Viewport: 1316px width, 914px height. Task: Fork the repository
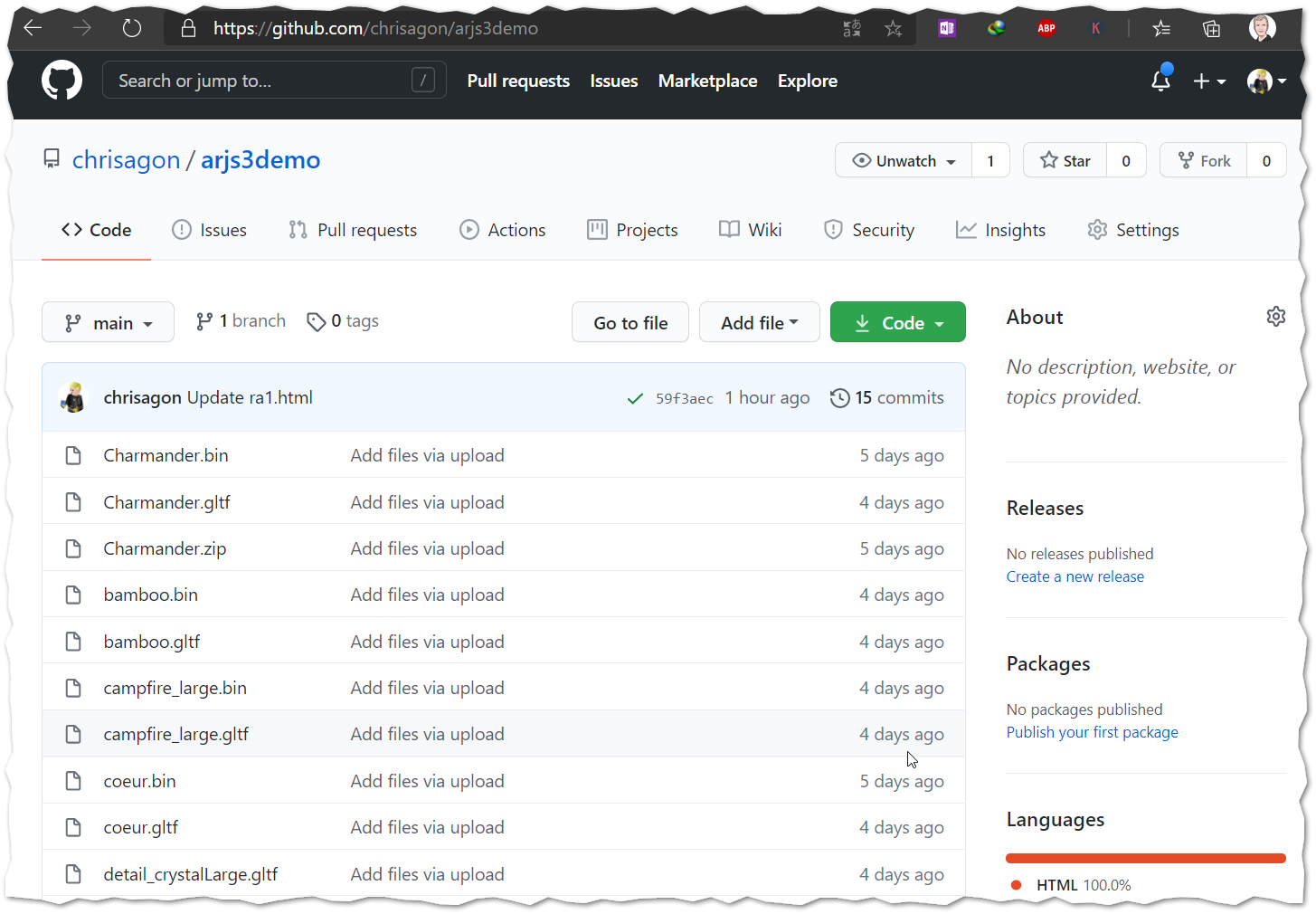point(1204,160)
